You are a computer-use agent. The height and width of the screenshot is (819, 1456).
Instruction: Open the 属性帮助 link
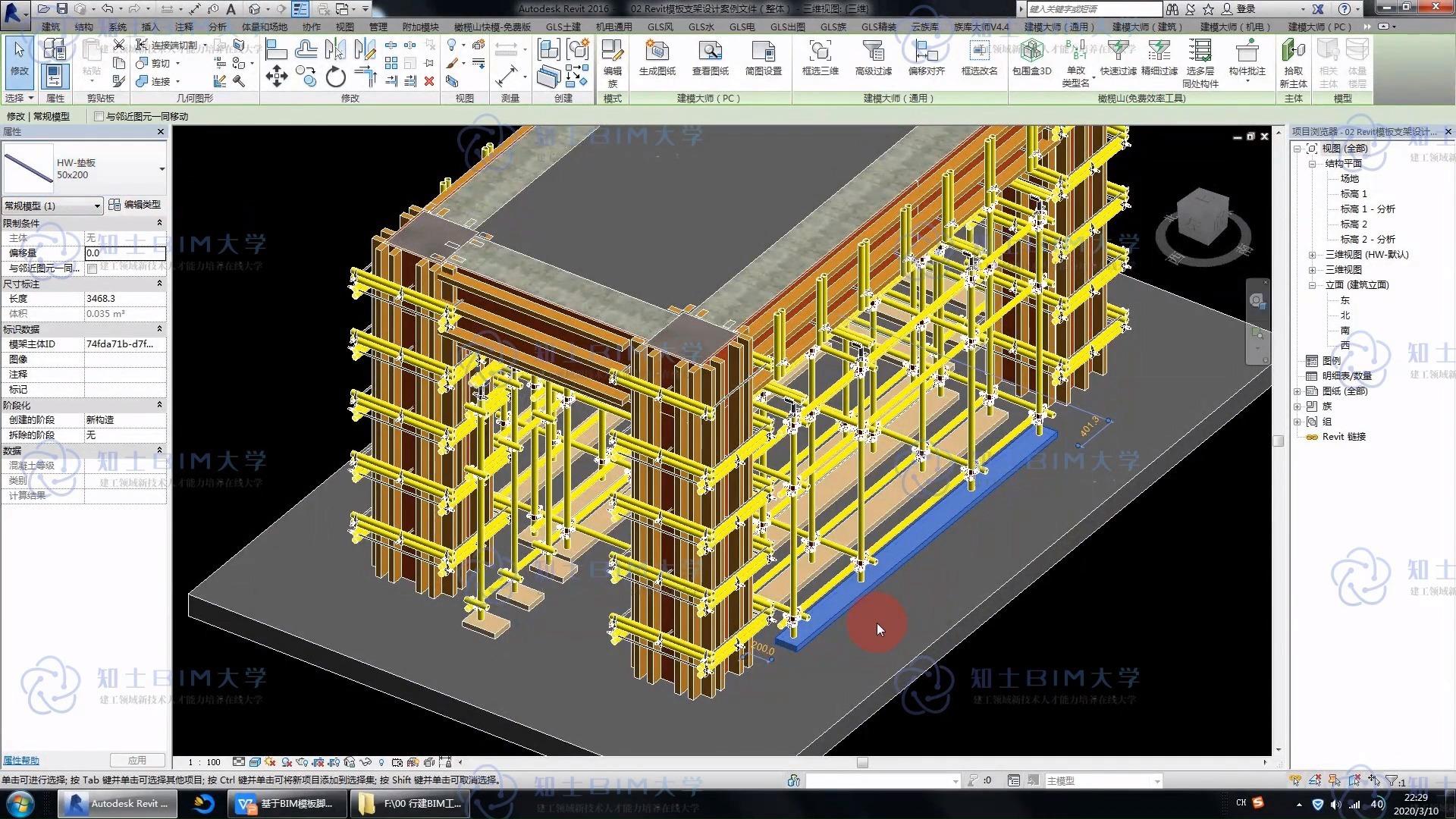point(21,761)
